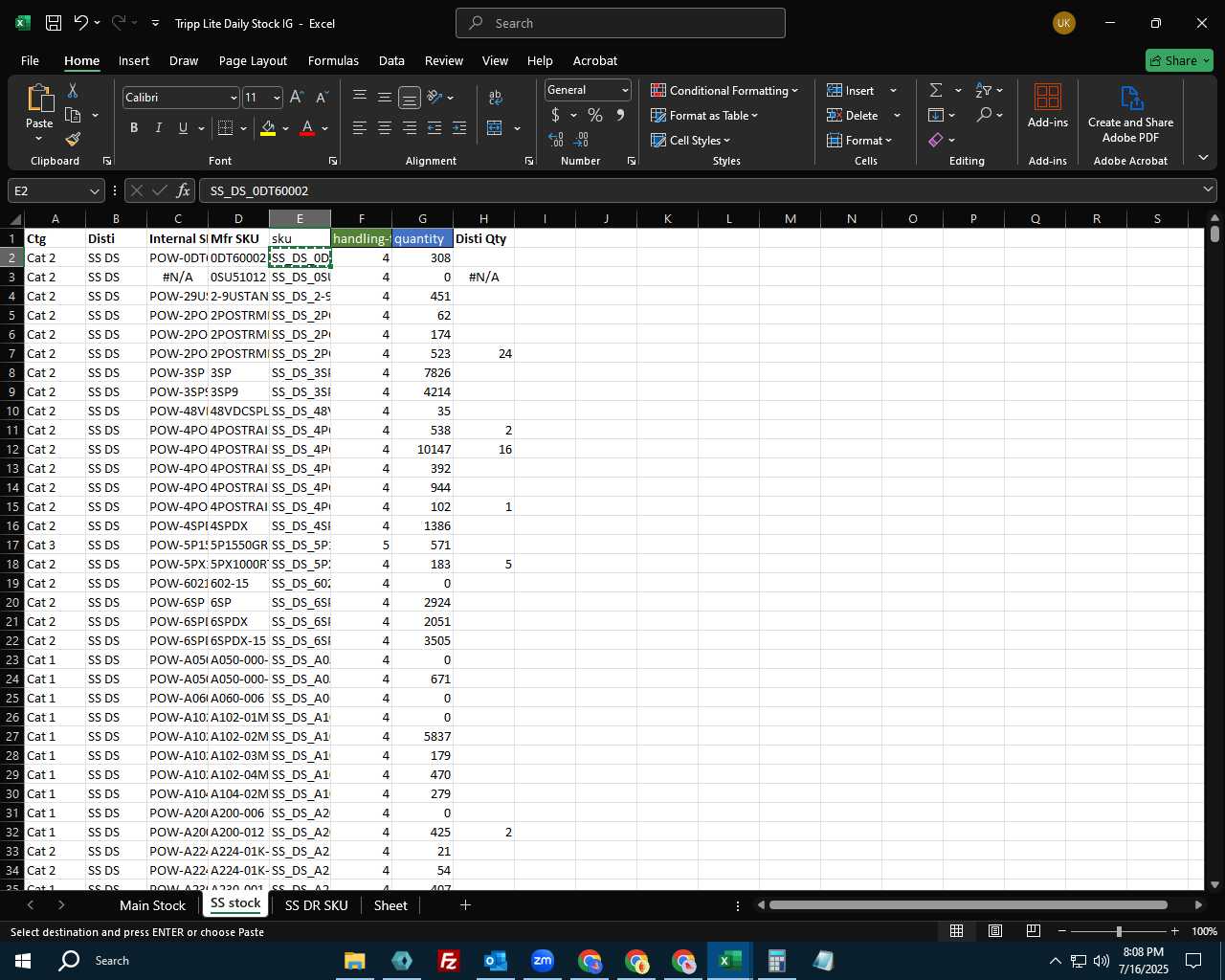Expand the formula bar

1208,189
